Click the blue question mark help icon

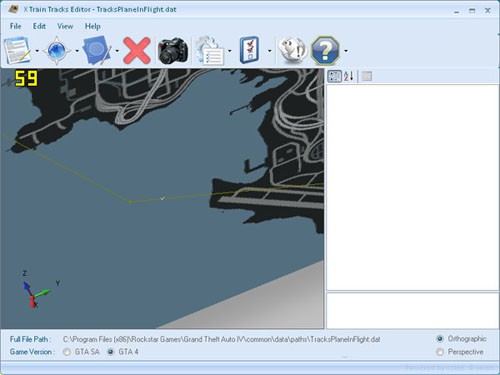(x=326, y=51)
